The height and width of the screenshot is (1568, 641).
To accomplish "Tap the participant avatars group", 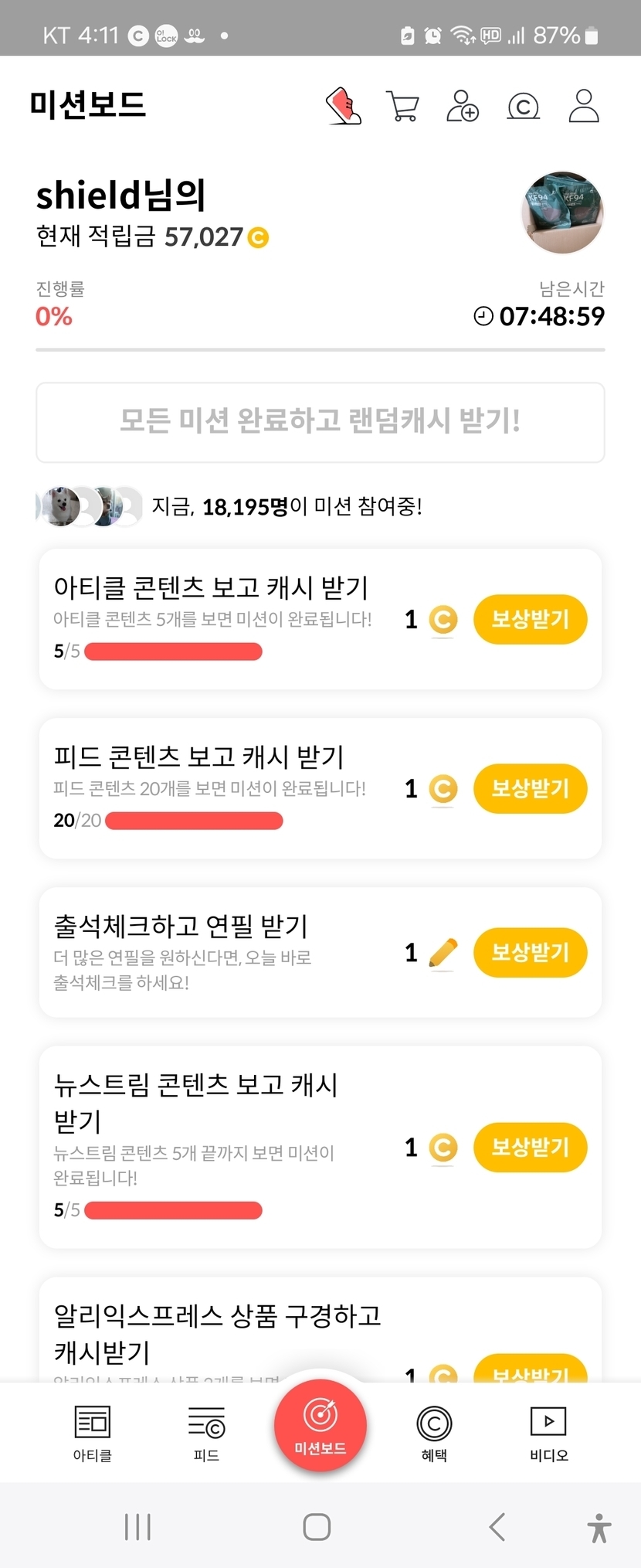I will [90, 507].
